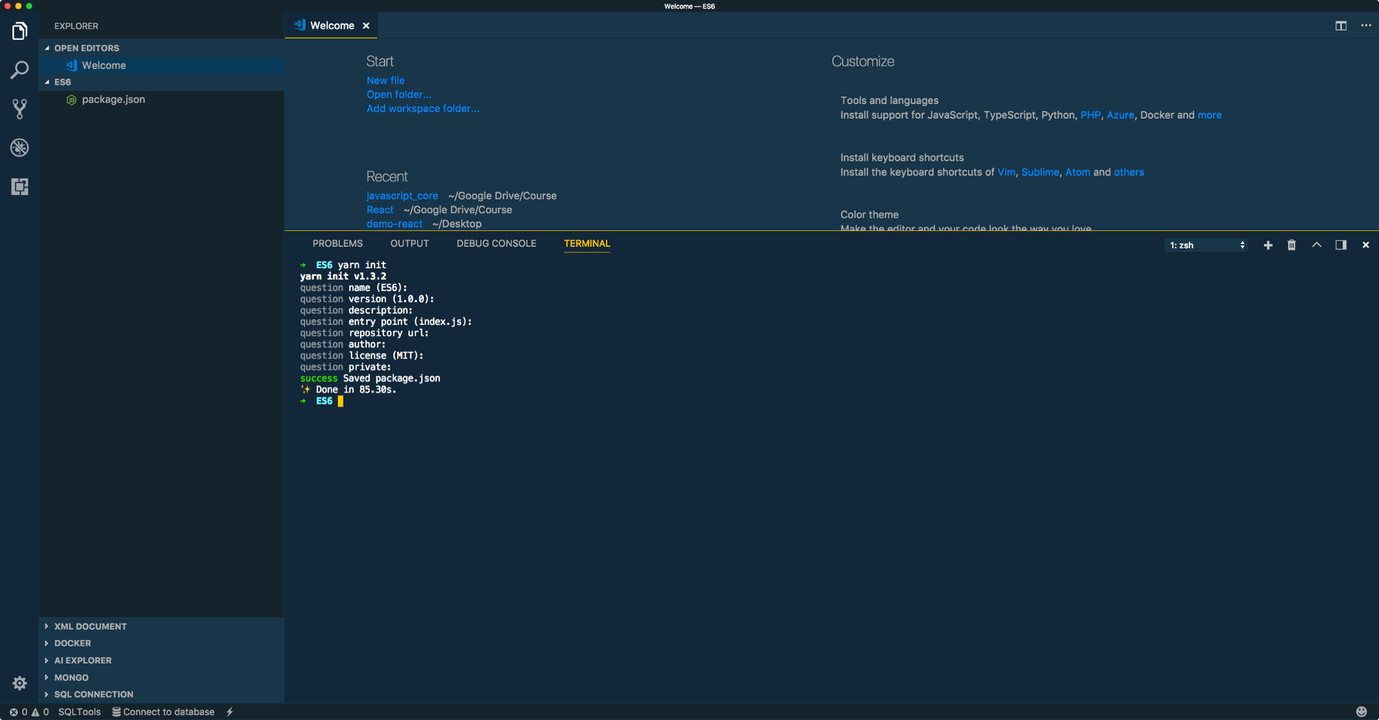Close the terminal panel
1379x720 pixels.
(1366, 245)
